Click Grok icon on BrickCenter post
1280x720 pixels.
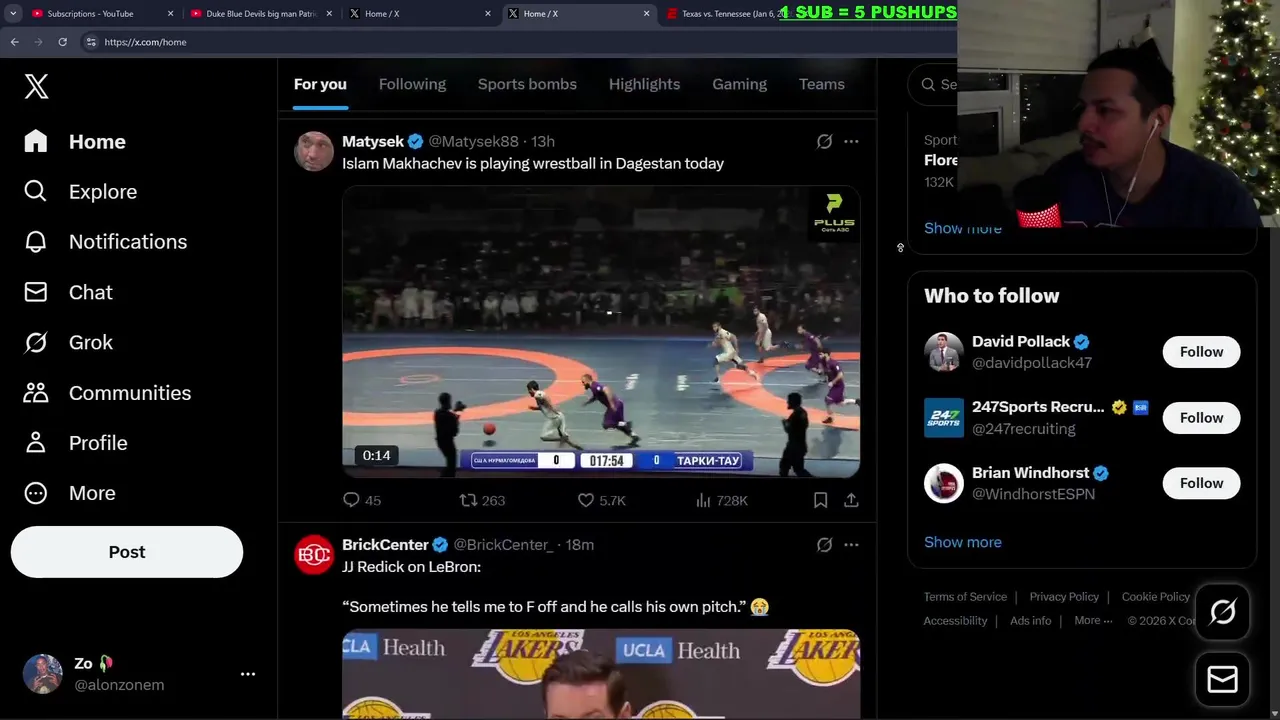coord(824,545)
